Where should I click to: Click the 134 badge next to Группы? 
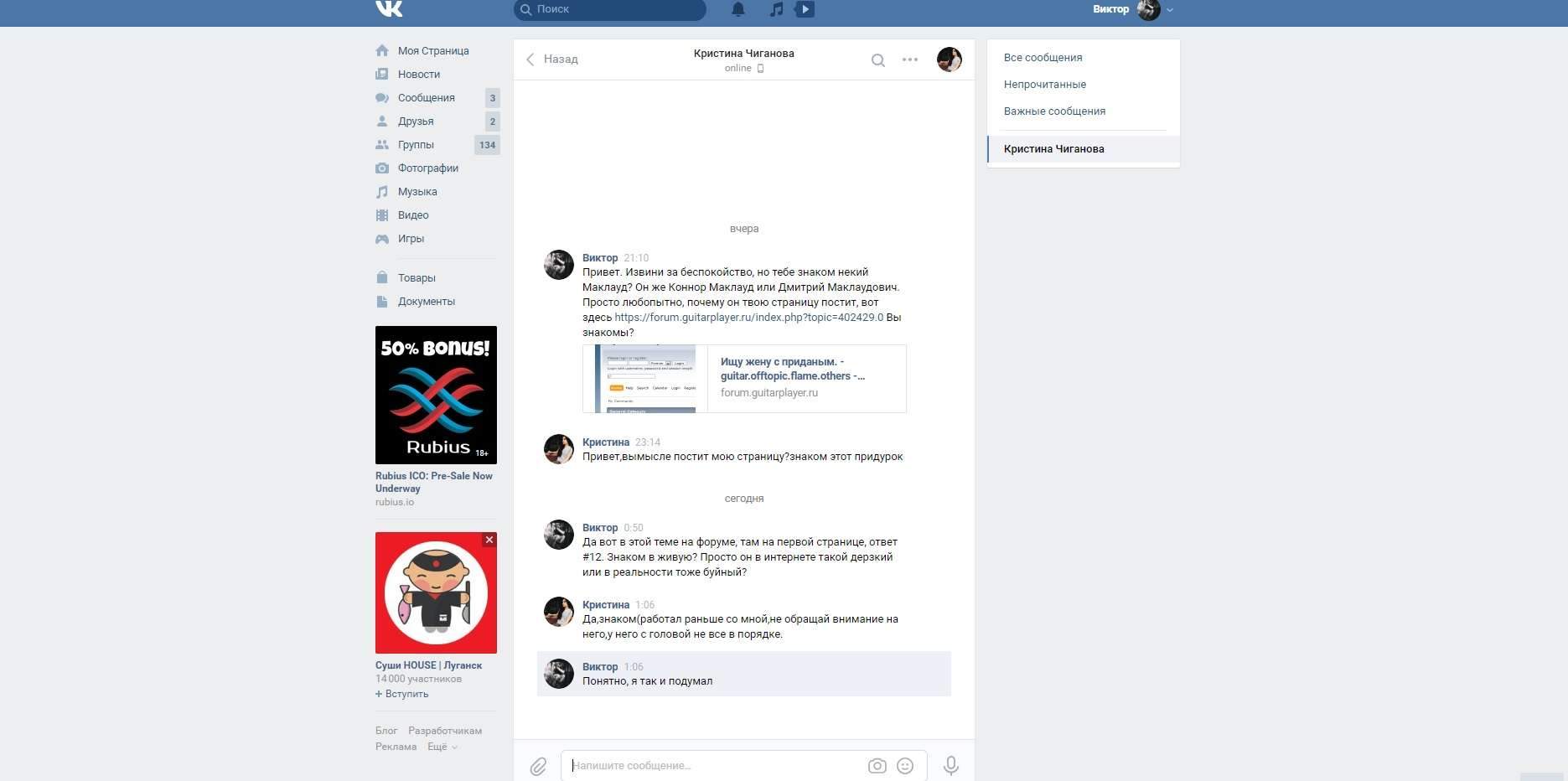(488, 145)
